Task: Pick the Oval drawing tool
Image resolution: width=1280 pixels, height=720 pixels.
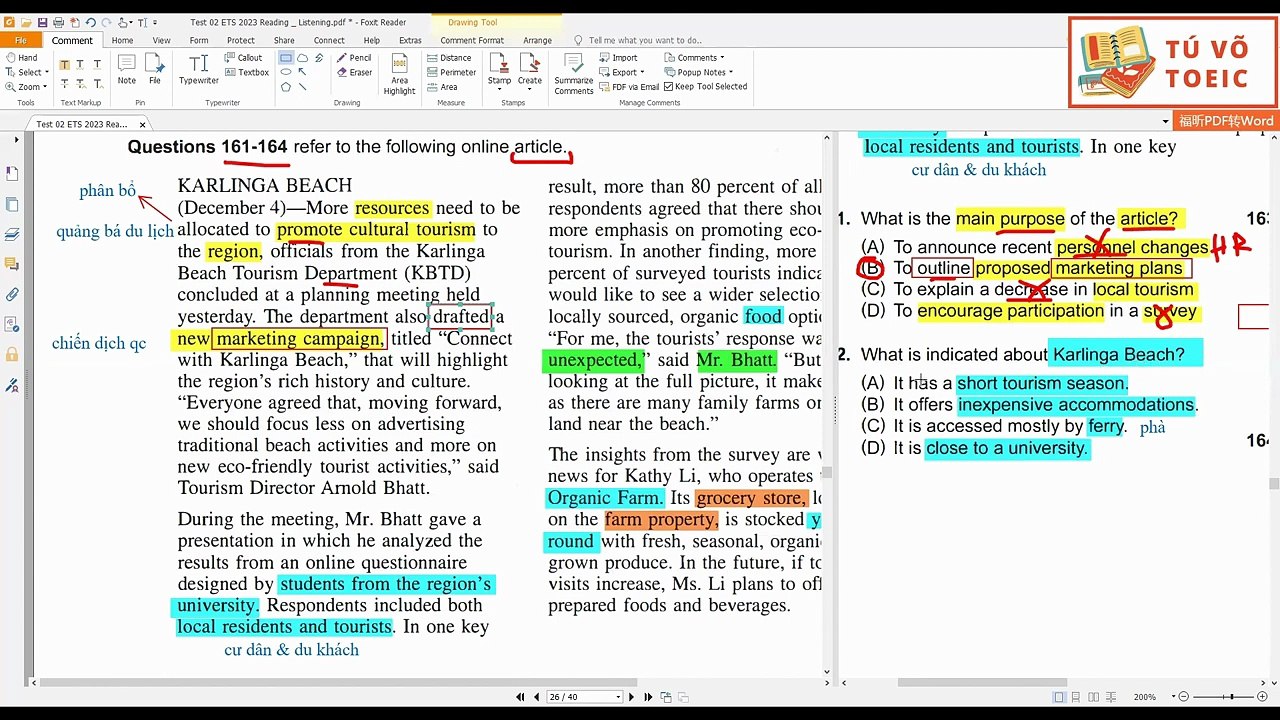Action: 286,72
